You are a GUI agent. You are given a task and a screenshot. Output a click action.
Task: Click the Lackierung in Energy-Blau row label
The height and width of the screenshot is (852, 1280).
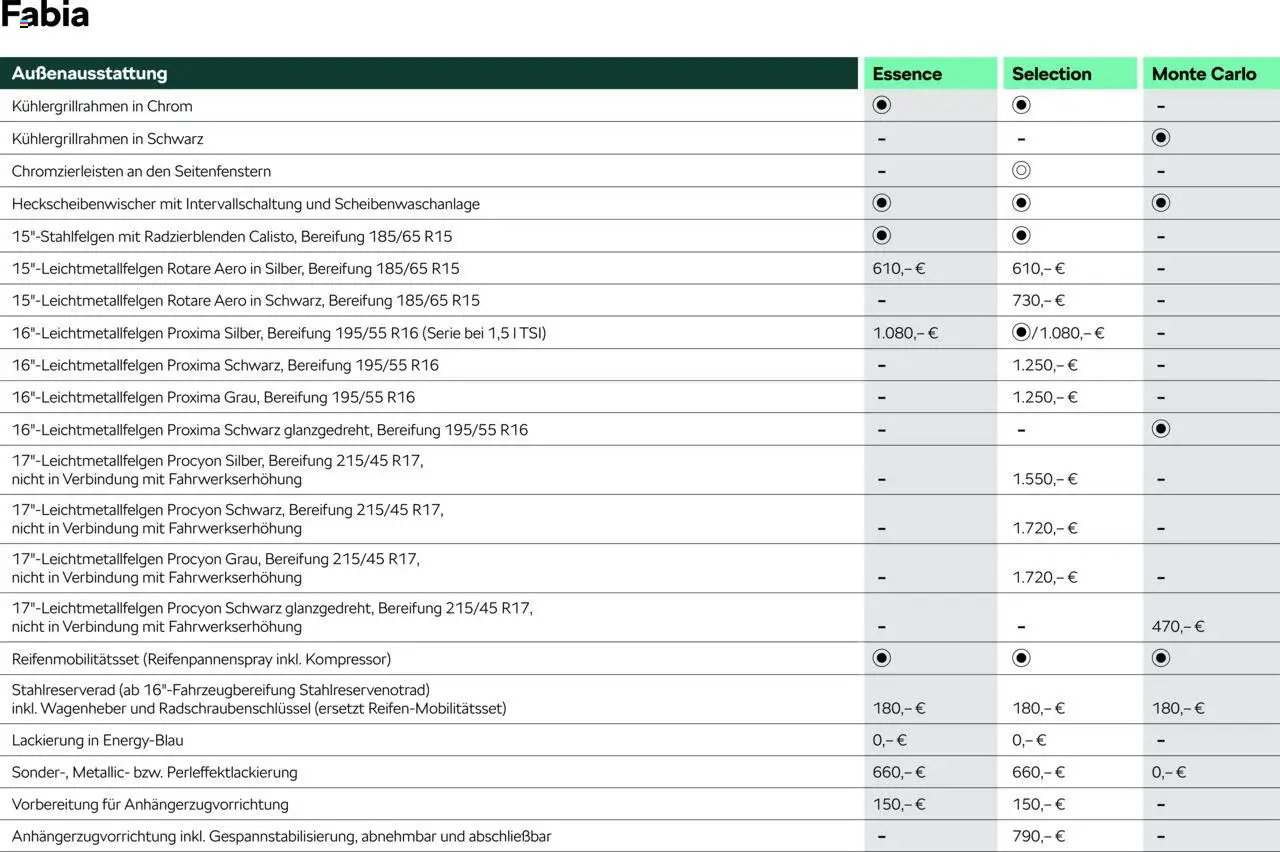tap(98, 740)
